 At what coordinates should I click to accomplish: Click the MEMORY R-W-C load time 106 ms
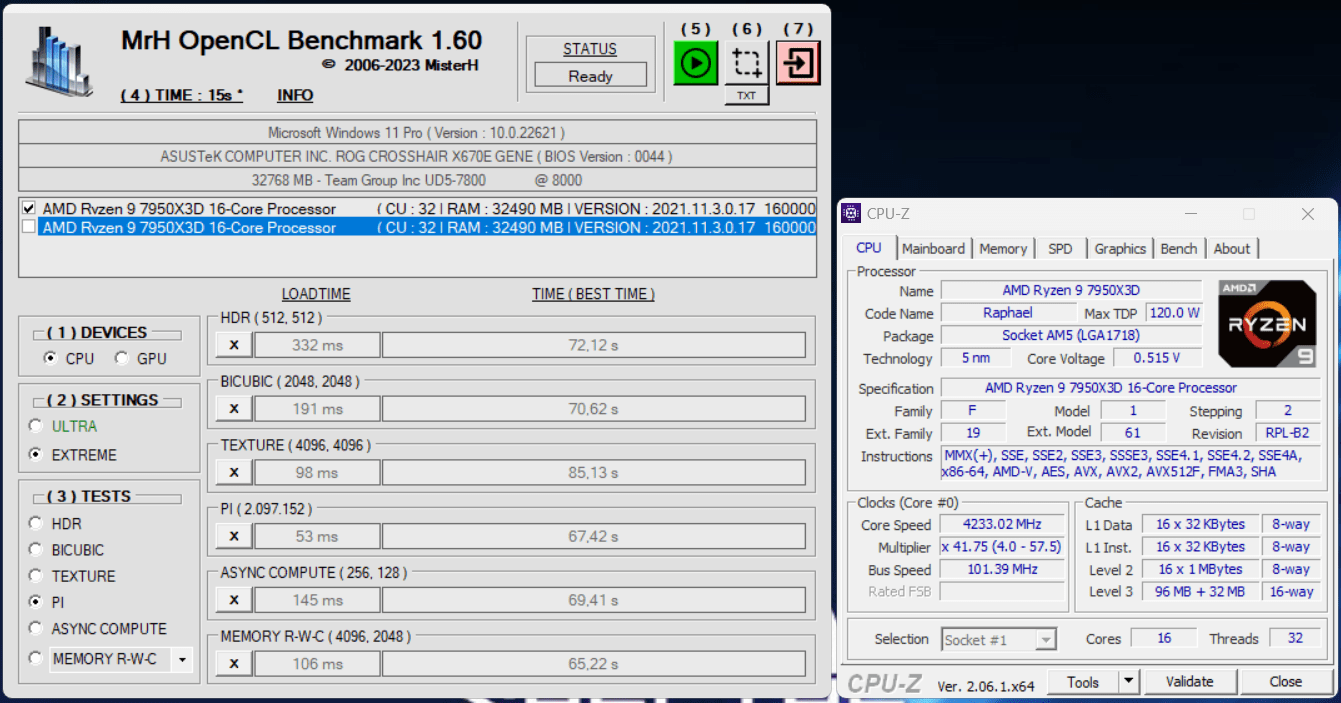(317, 663)
